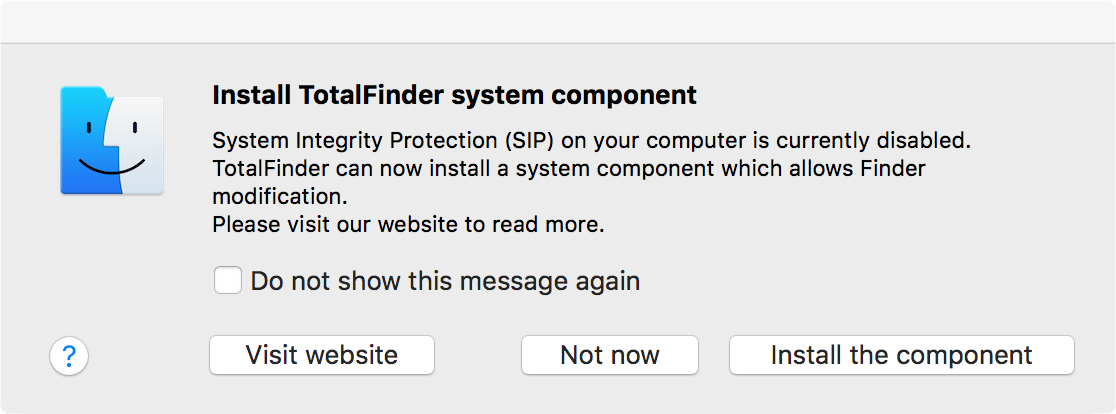Click the "Install TotalFinder system component" heading
The height and width of the screenshot is (414, 1116).
(x=454, y=96)
